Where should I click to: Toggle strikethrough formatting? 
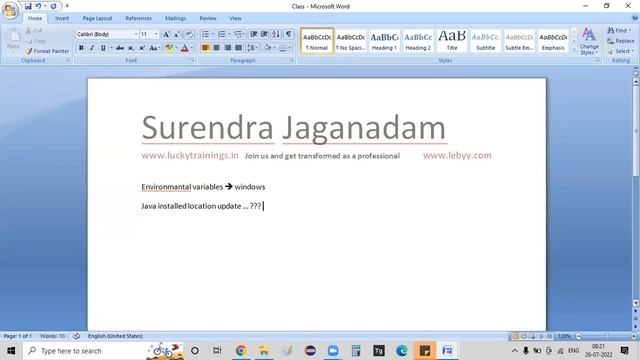pos(120,48)
